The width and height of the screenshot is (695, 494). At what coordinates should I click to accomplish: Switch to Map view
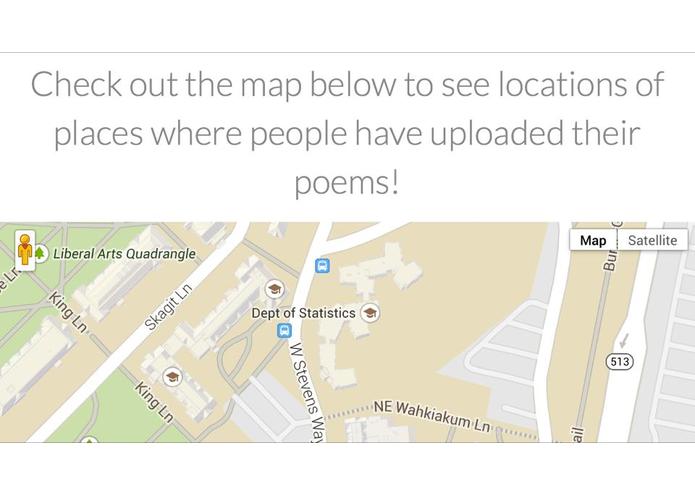[x=593, y=240]
